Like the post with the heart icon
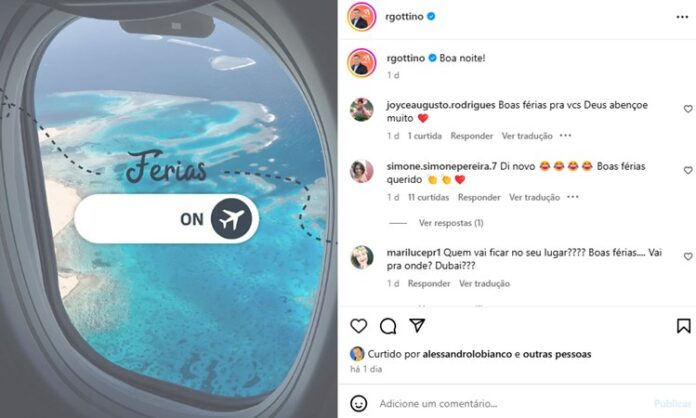Viewport: 696px width, 418px height. pyautogui.click(x=359, y=326)
